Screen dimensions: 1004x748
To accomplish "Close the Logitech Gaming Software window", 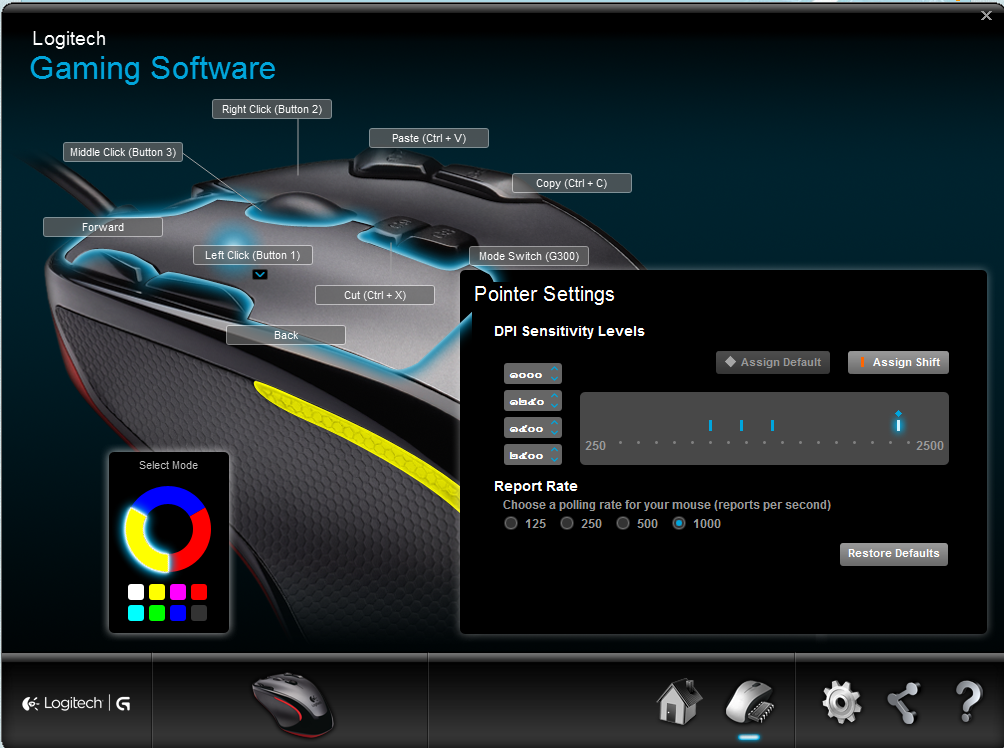I will (x=986, y=15).
